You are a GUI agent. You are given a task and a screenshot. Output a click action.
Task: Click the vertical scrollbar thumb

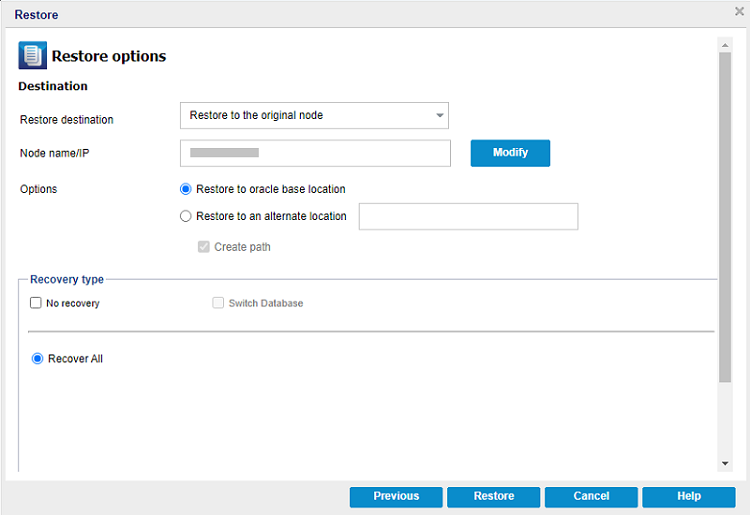tap(725, 215)
